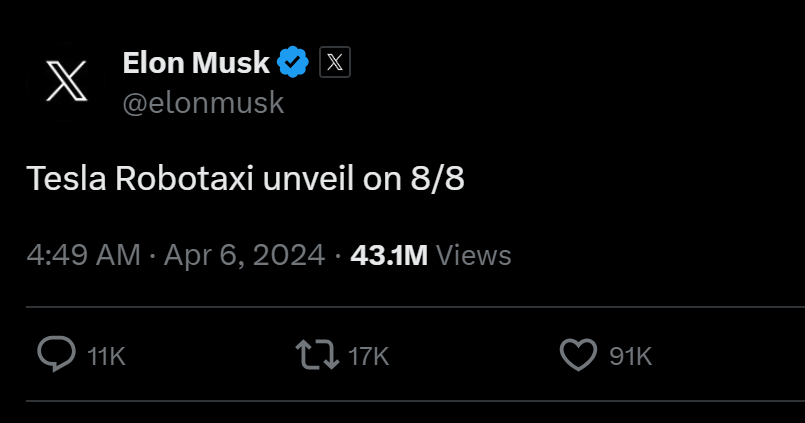Click the 17K repost count
805x423 pixels.
click(x=368, y=357)
